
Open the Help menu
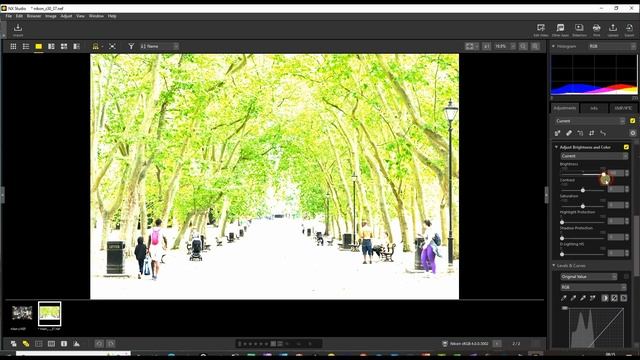tap(112, 16)
